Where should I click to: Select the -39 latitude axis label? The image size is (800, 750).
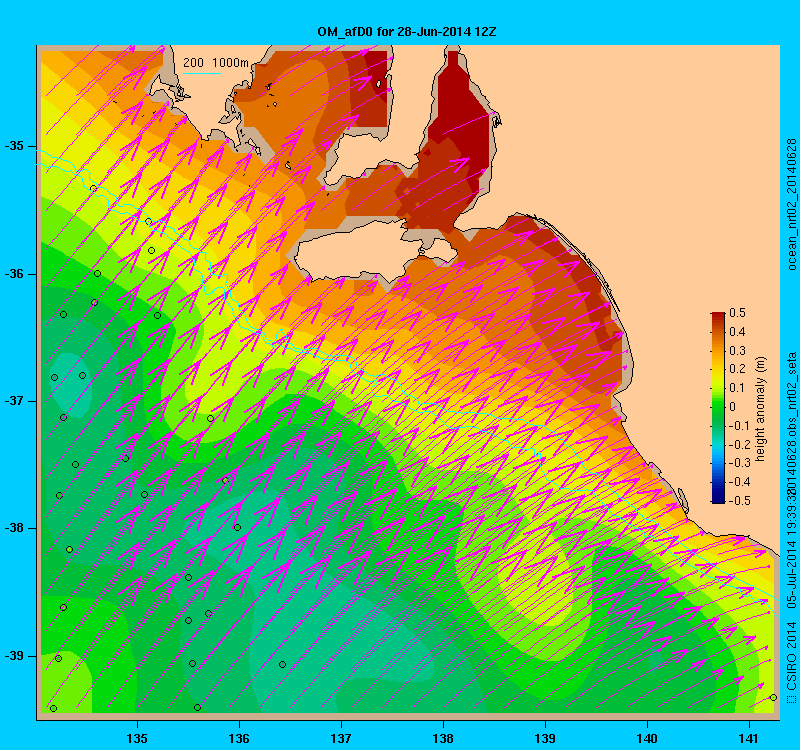coord(14,656)
